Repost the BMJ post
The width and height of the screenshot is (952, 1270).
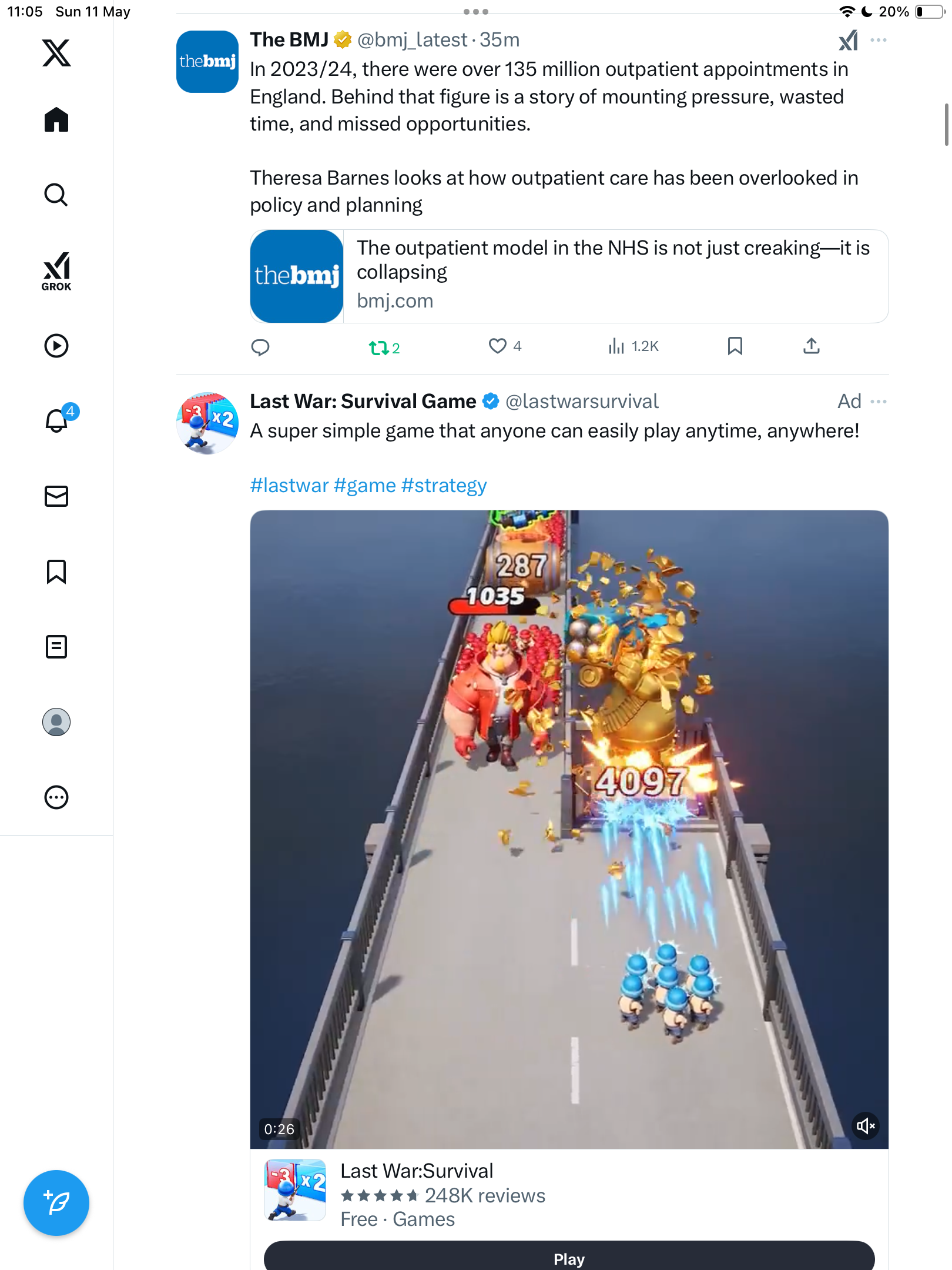click(x=384, y=348)
